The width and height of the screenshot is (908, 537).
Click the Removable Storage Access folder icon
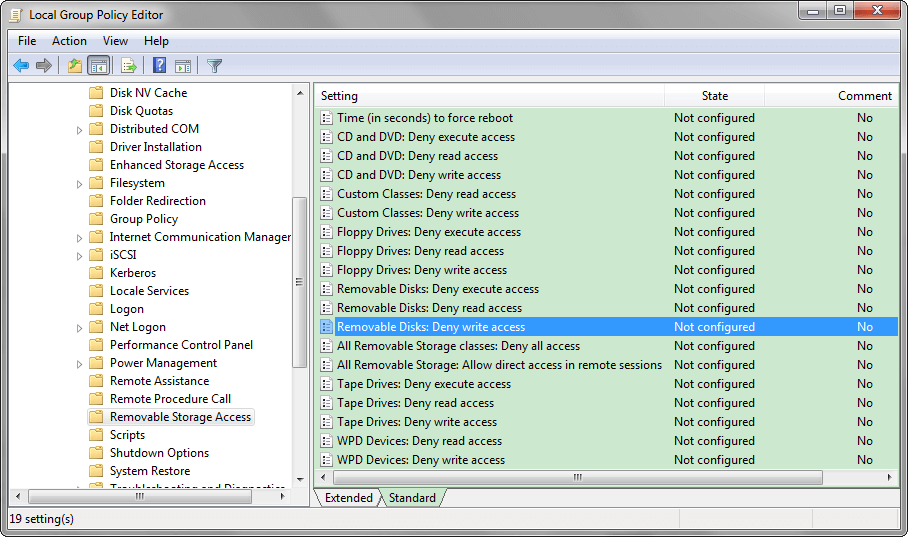96,417
